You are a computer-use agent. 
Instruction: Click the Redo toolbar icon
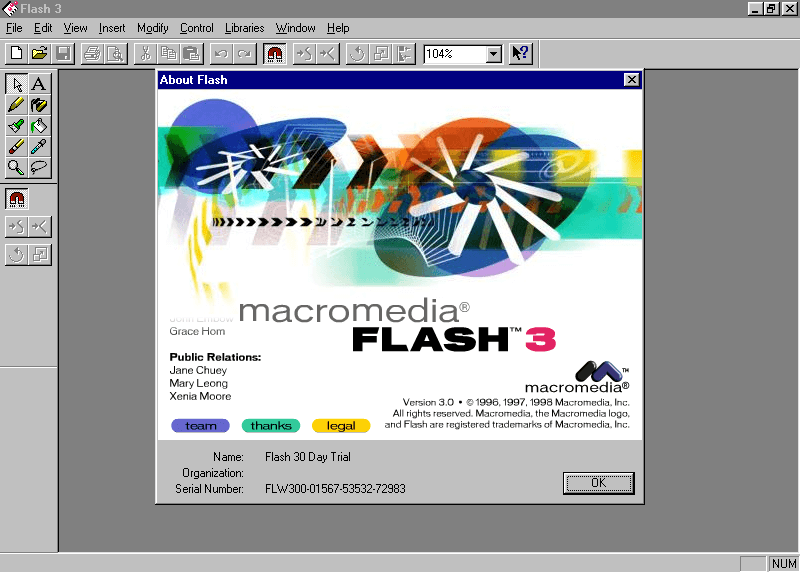point(245,54)
